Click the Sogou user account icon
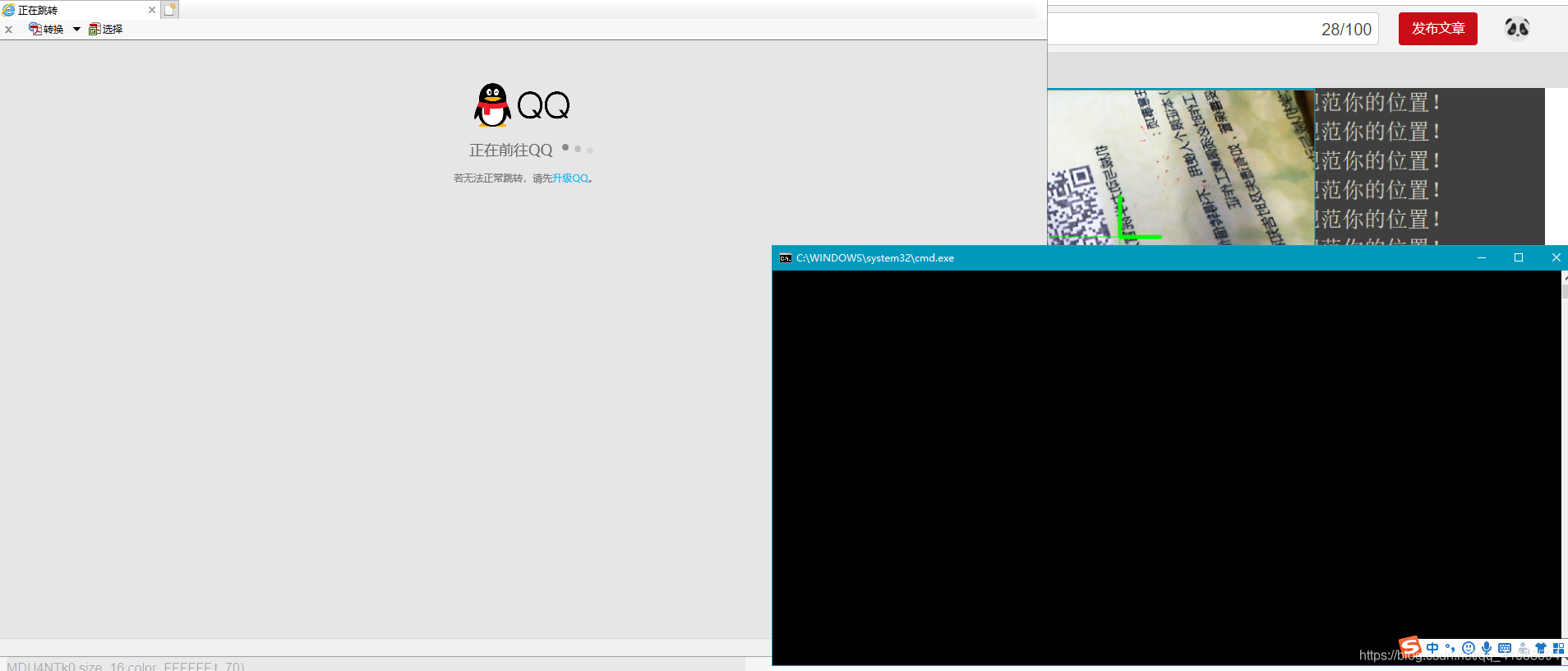The height and width of the screenshot is (671, 1568). 1524,648
